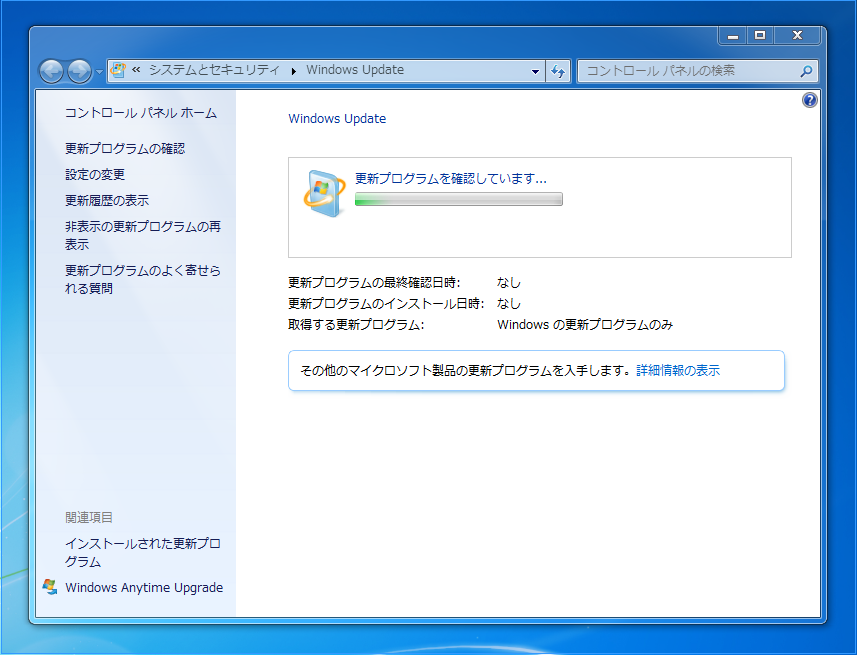Click 更新プログラムの確認 in sidebar
Screen dimensions: 857x655
pyautogui.click(x=125, y=149)
